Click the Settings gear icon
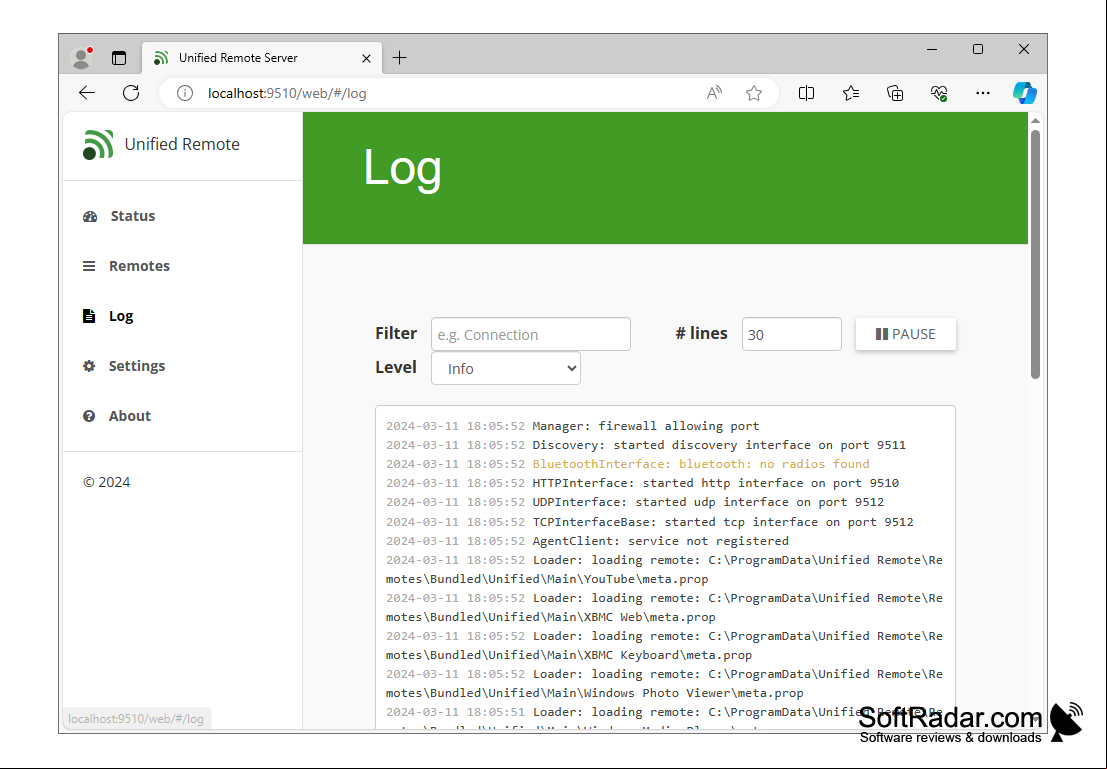This screenshot has height=769, width=1107. pos(89,366)
